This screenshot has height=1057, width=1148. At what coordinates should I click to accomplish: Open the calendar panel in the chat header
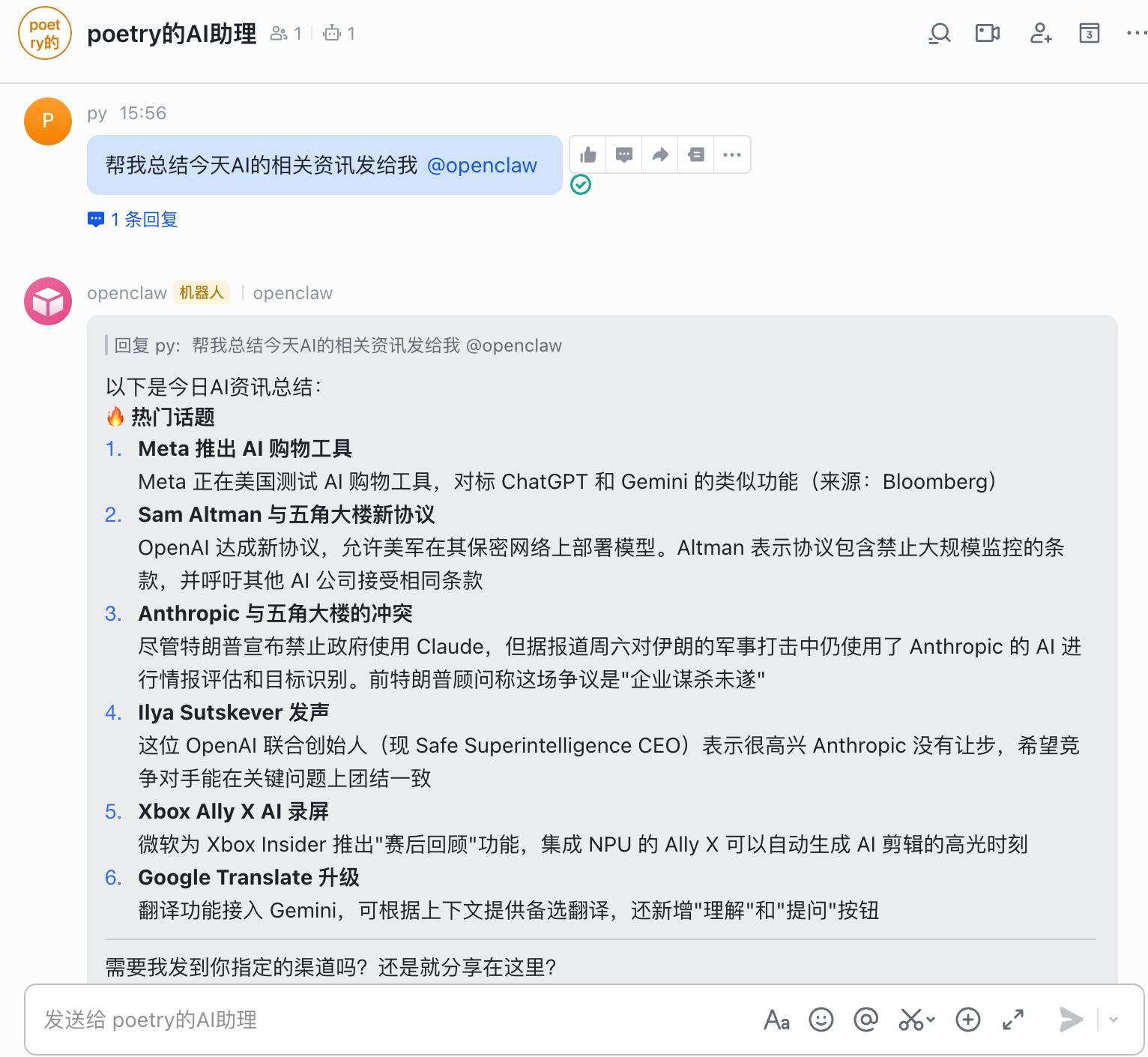click(1089, 33)
